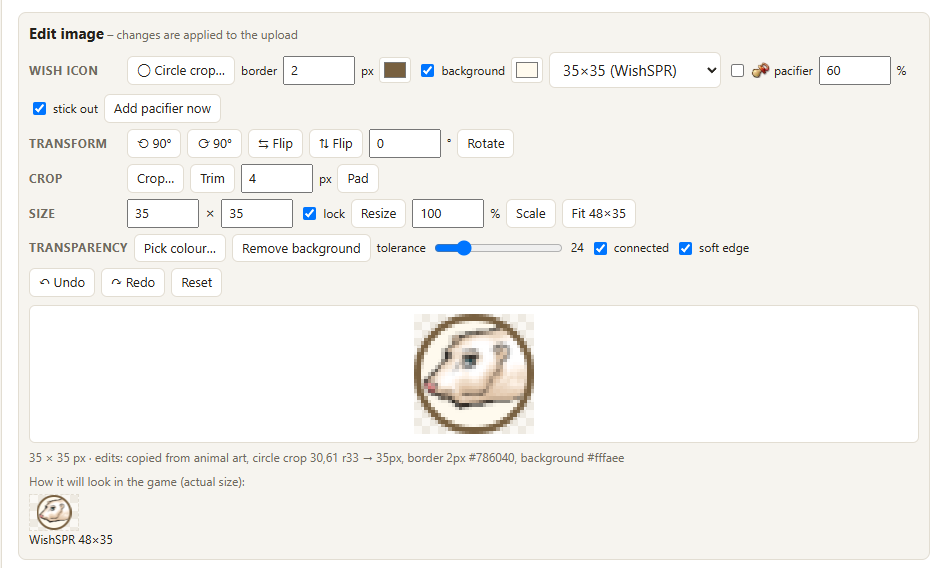Click the scale percent input field
This screenshot has width=944, height=568.
[447, 213]
